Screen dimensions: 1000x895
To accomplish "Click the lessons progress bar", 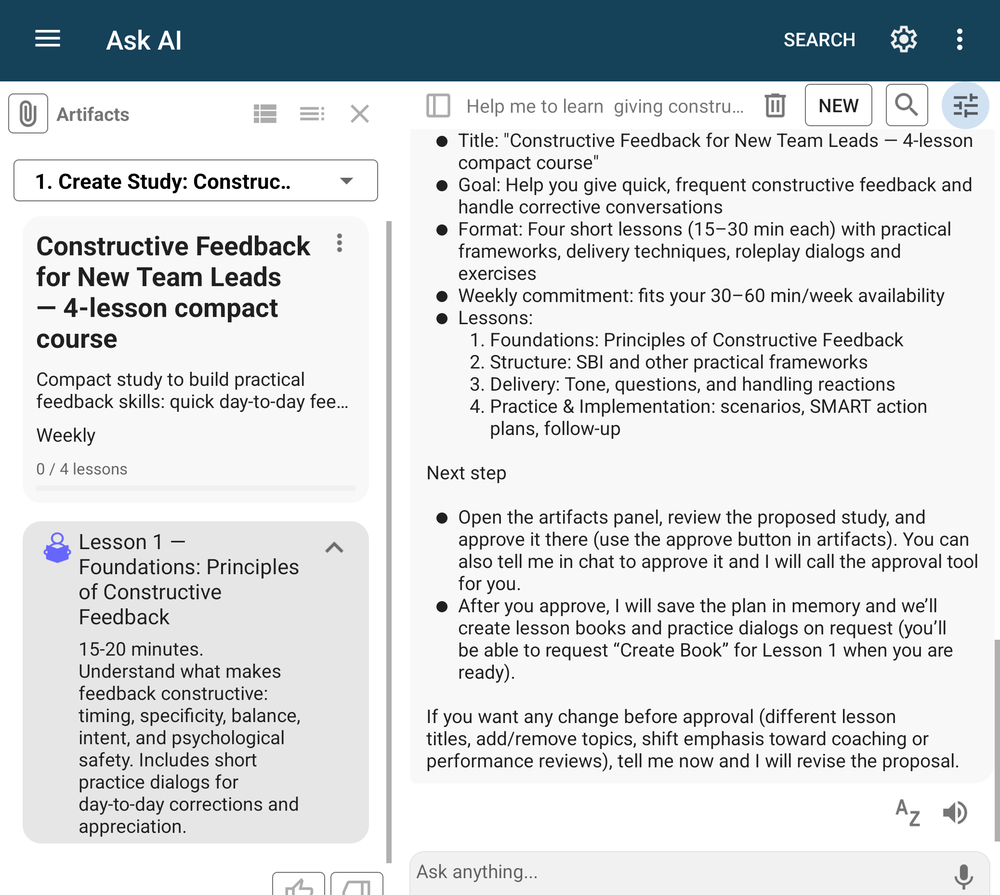I will click(x=196, y=489).
